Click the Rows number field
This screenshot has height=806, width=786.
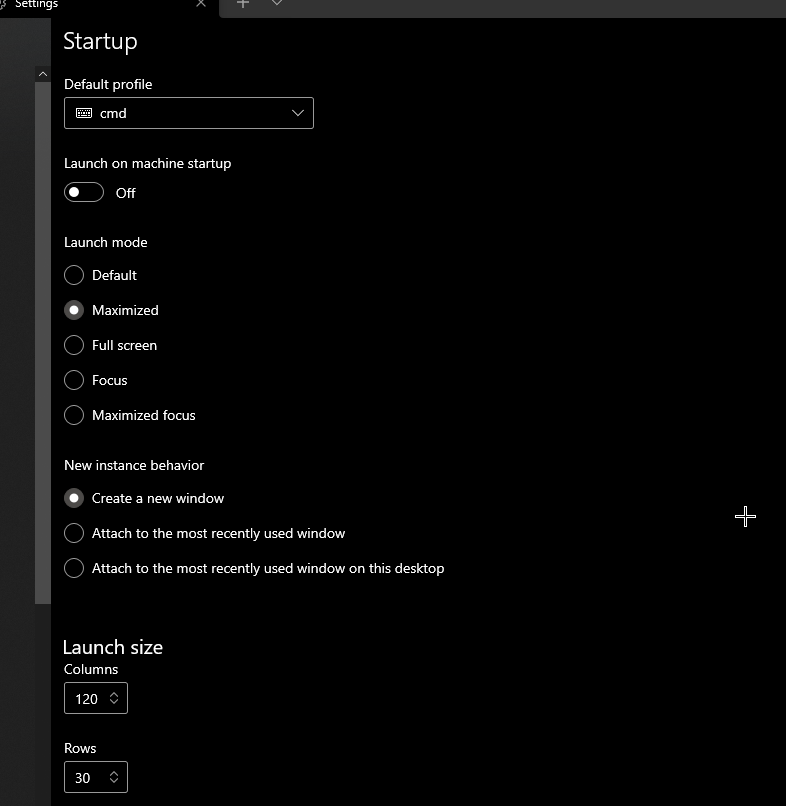point(96,777)
